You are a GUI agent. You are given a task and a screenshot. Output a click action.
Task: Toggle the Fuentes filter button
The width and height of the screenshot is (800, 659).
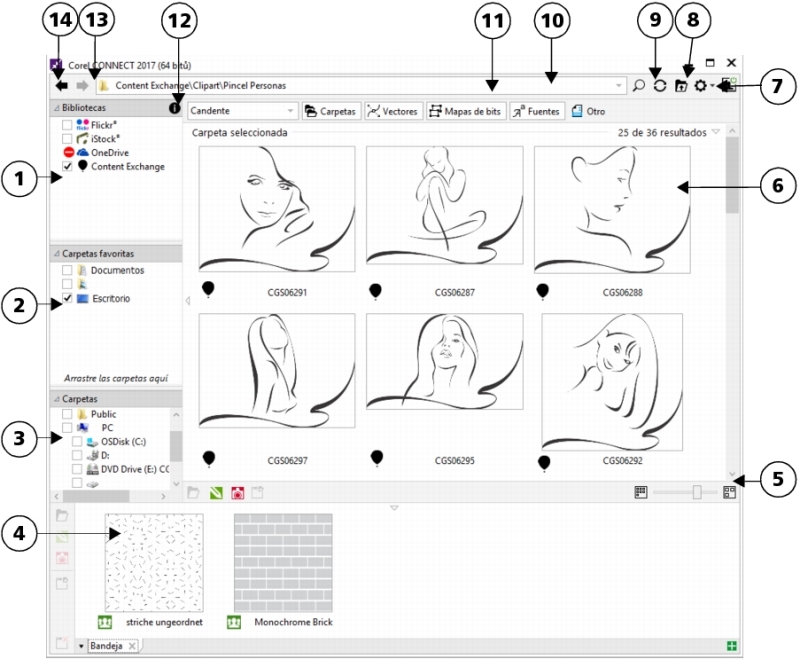click(537, 111)
